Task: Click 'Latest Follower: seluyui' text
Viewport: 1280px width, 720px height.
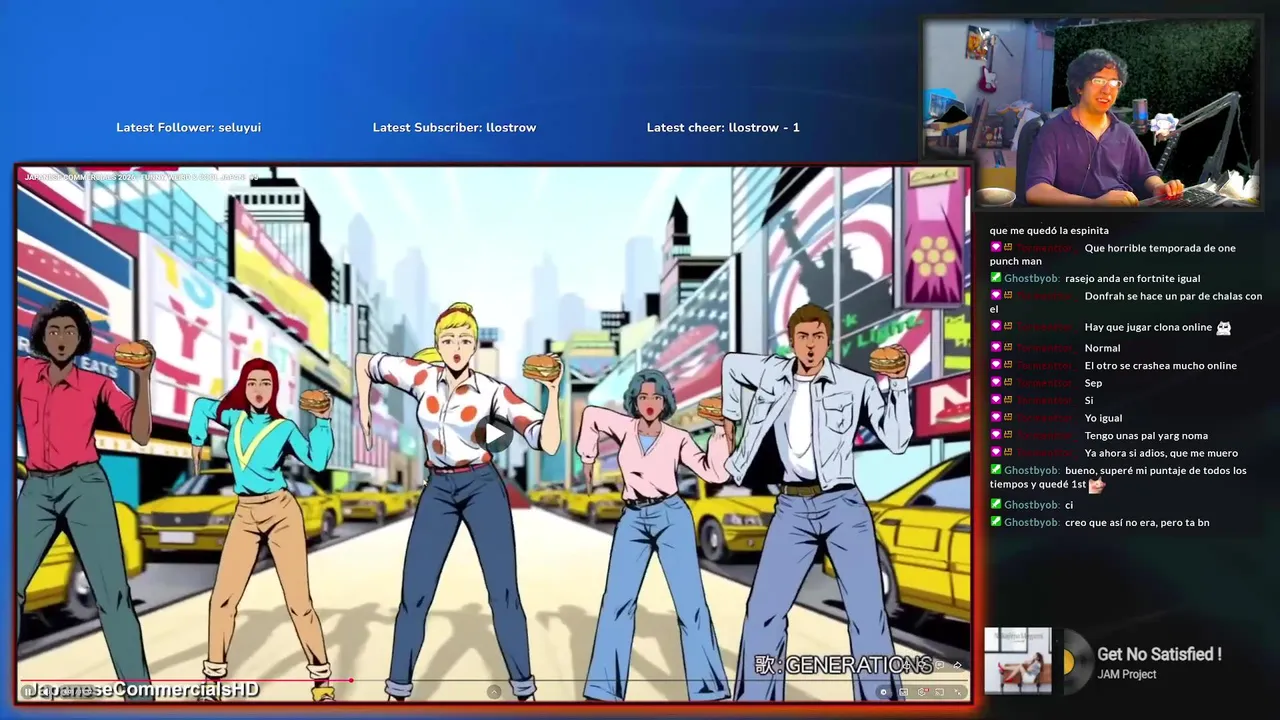Action: click(188, 127)
